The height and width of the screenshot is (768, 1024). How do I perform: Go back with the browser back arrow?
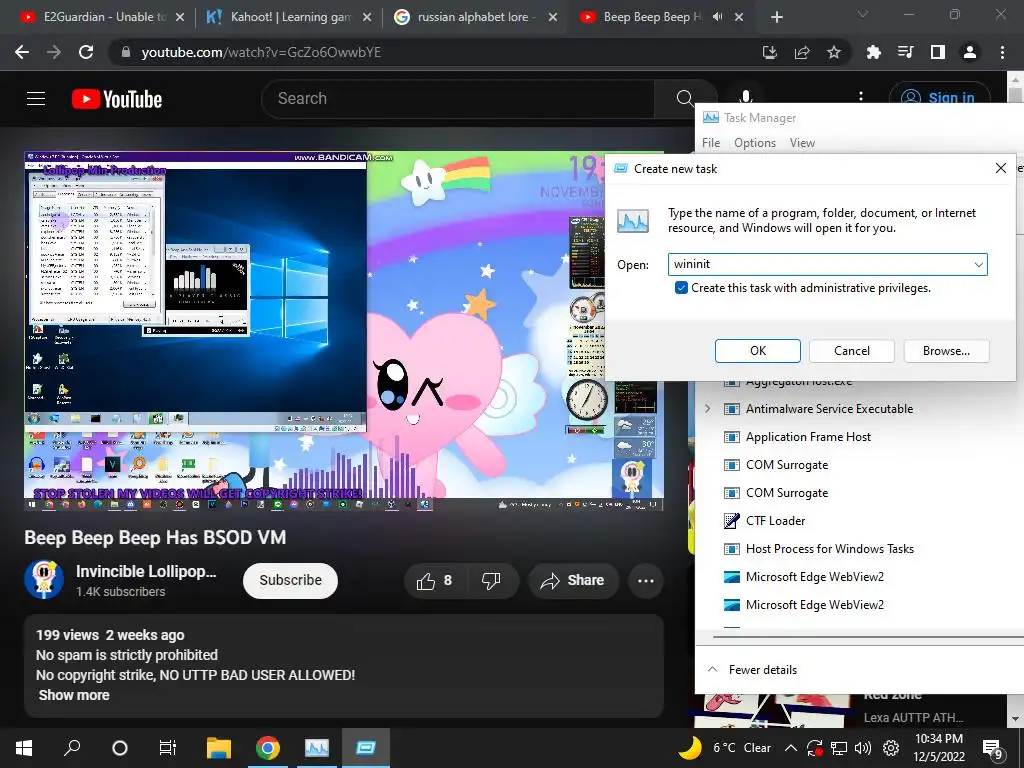tap(22, 52)
